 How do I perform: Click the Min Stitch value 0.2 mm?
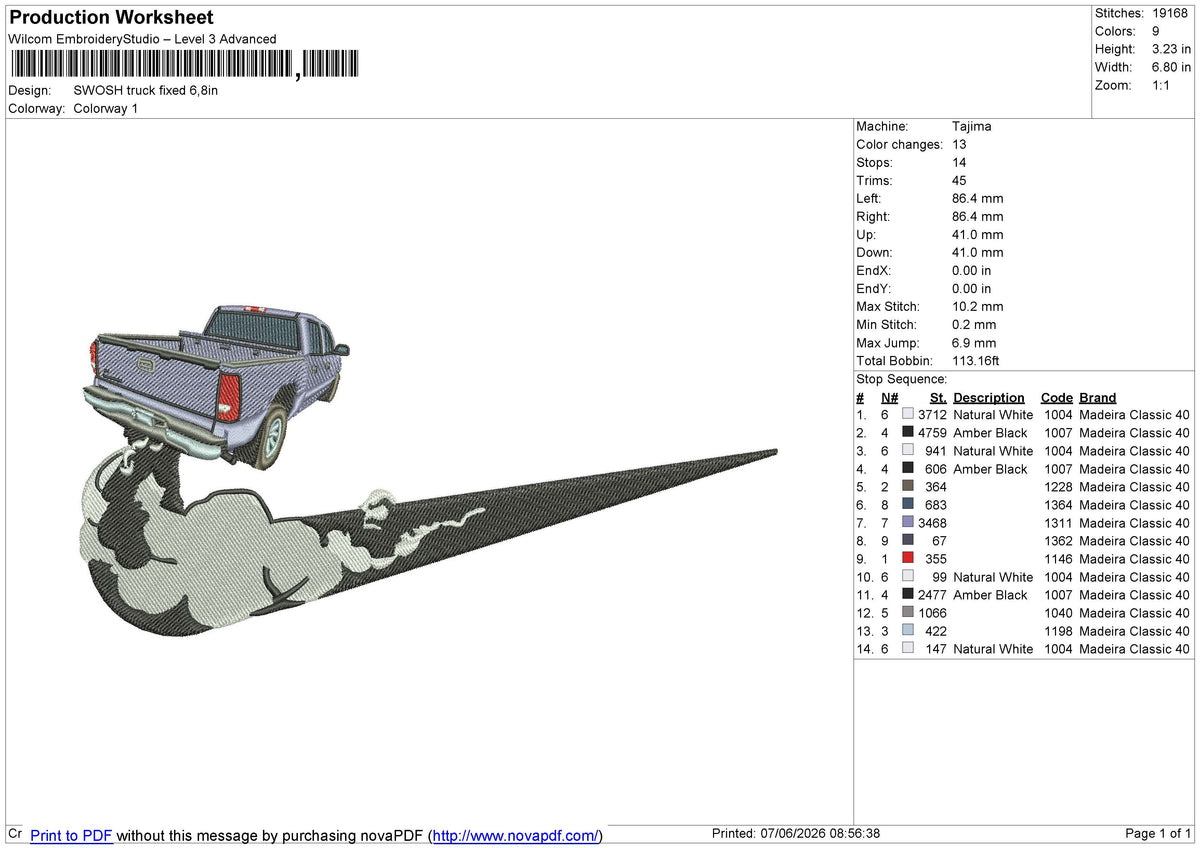pos(974,325)
